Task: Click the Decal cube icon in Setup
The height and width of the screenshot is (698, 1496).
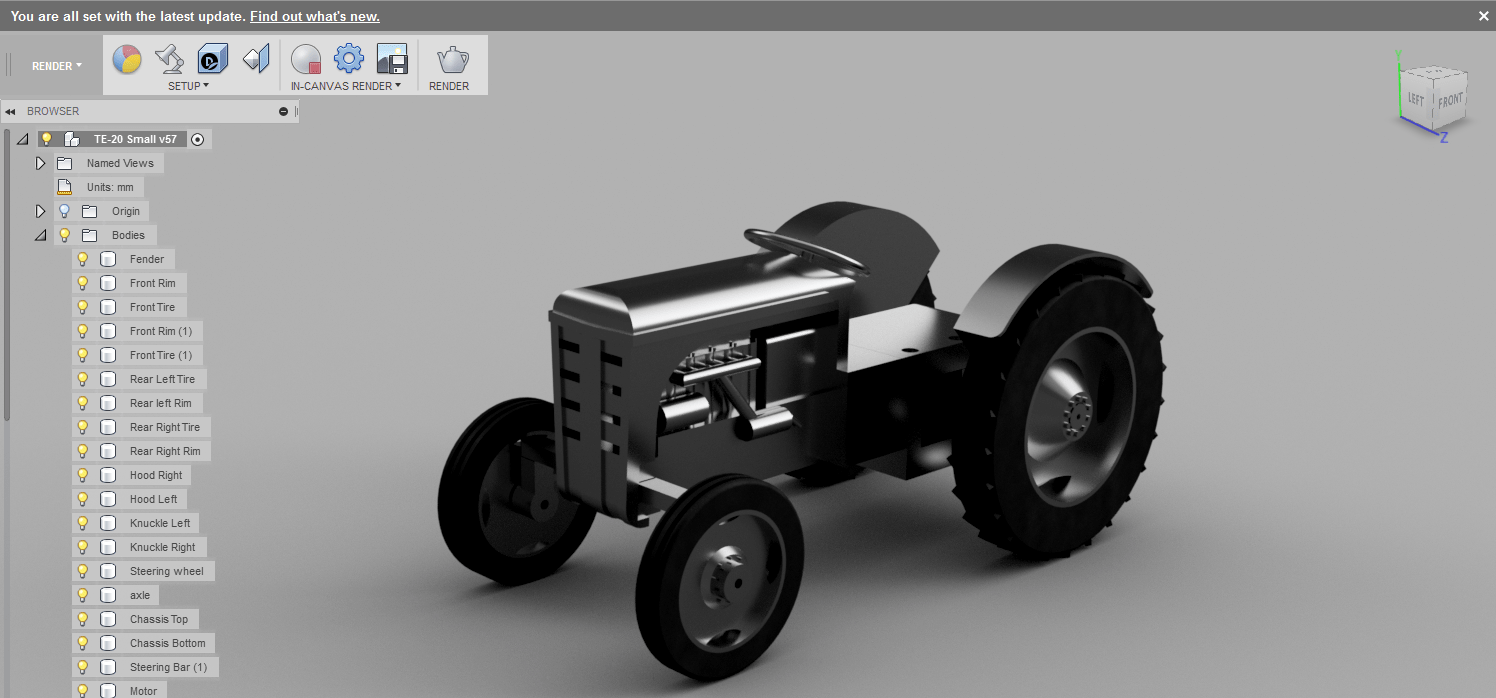Action: (211, 59)
